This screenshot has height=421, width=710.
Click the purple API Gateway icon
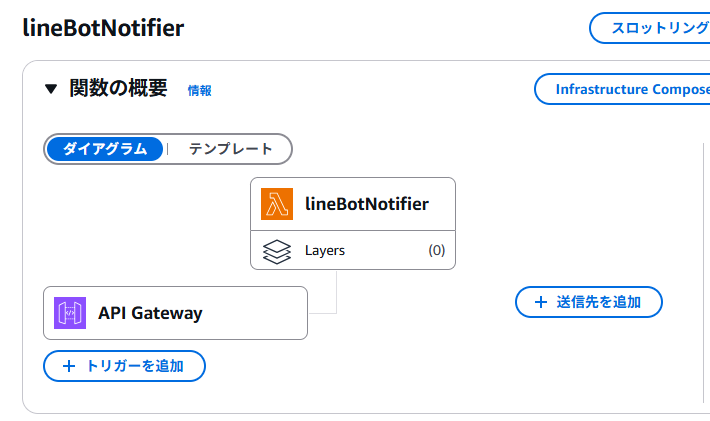coord(70,313)
